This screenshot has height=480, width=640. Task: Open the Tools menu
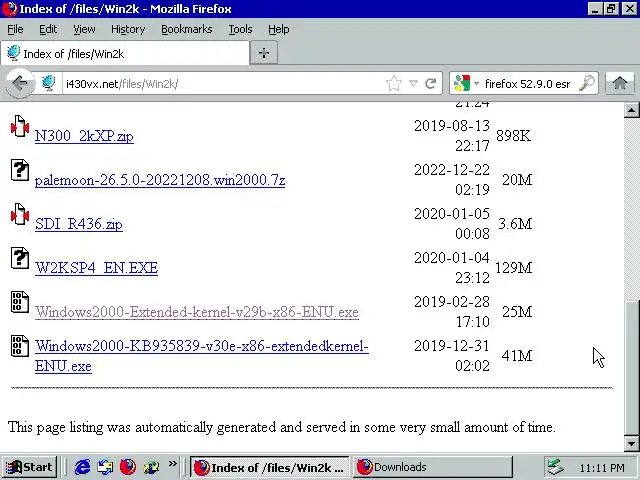click(x=240, y=29)
